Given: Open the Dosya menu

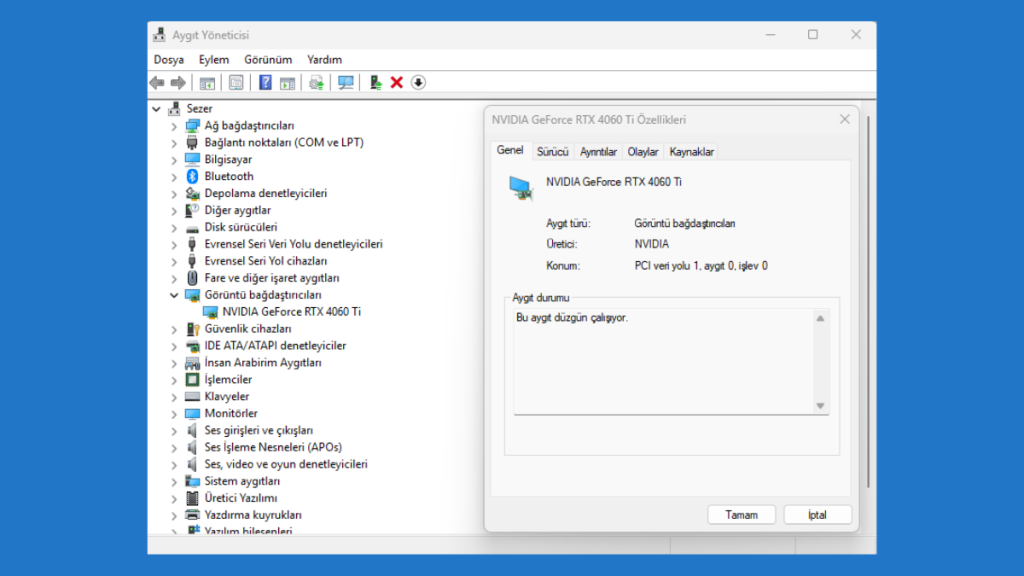Looking at the screenshot, I should coord(168,59).
